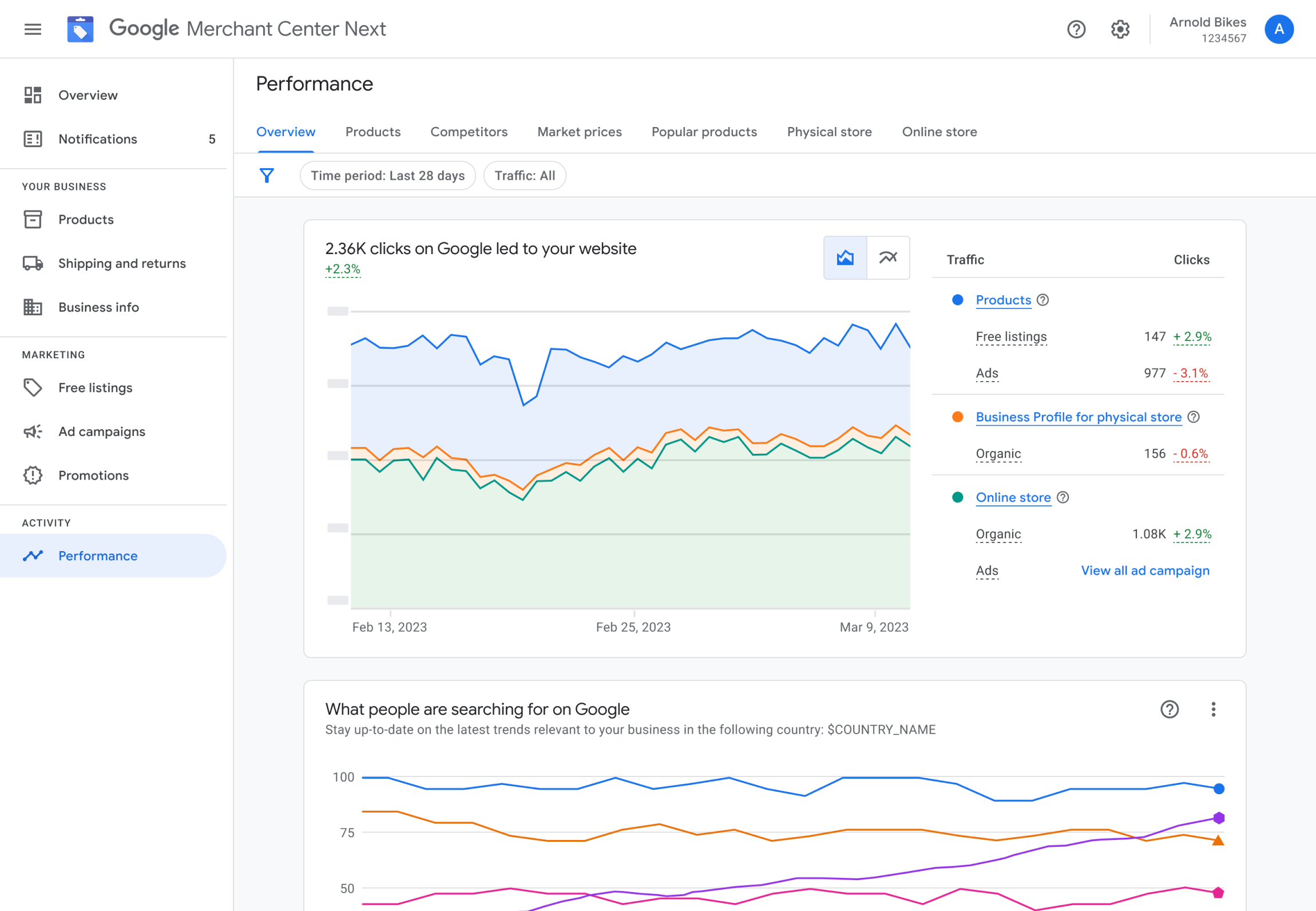Click the Ads 977 row label
Image resolution: width=1316 pixels, height=911 pixels.
coord(987,373)
